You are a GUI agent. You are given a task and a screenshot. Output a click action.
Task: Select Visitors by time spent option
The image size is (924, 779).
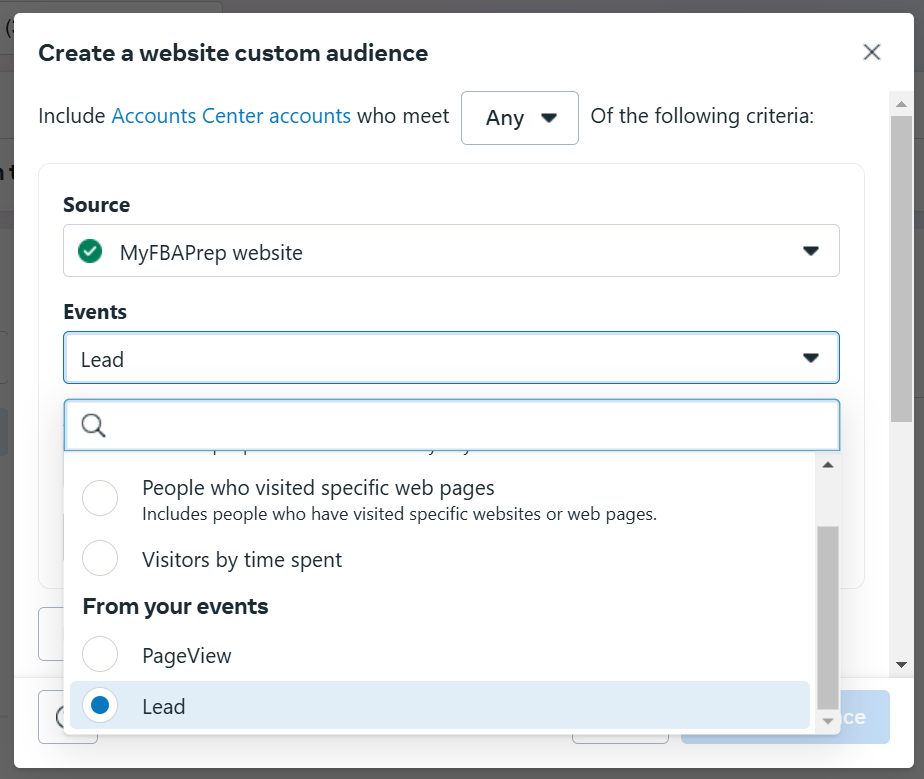click(100, 559)
